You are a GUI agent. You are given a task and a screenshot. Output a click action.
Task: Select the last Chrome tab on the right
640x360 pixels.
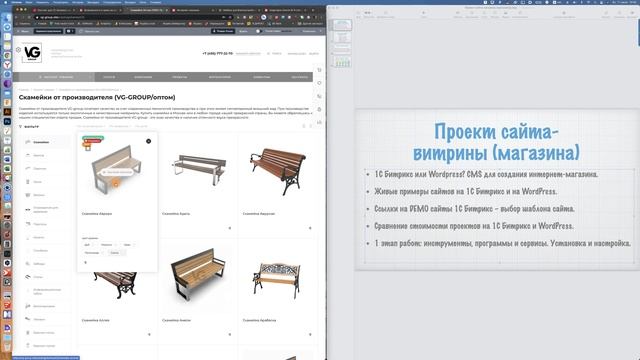click(284, 10)
